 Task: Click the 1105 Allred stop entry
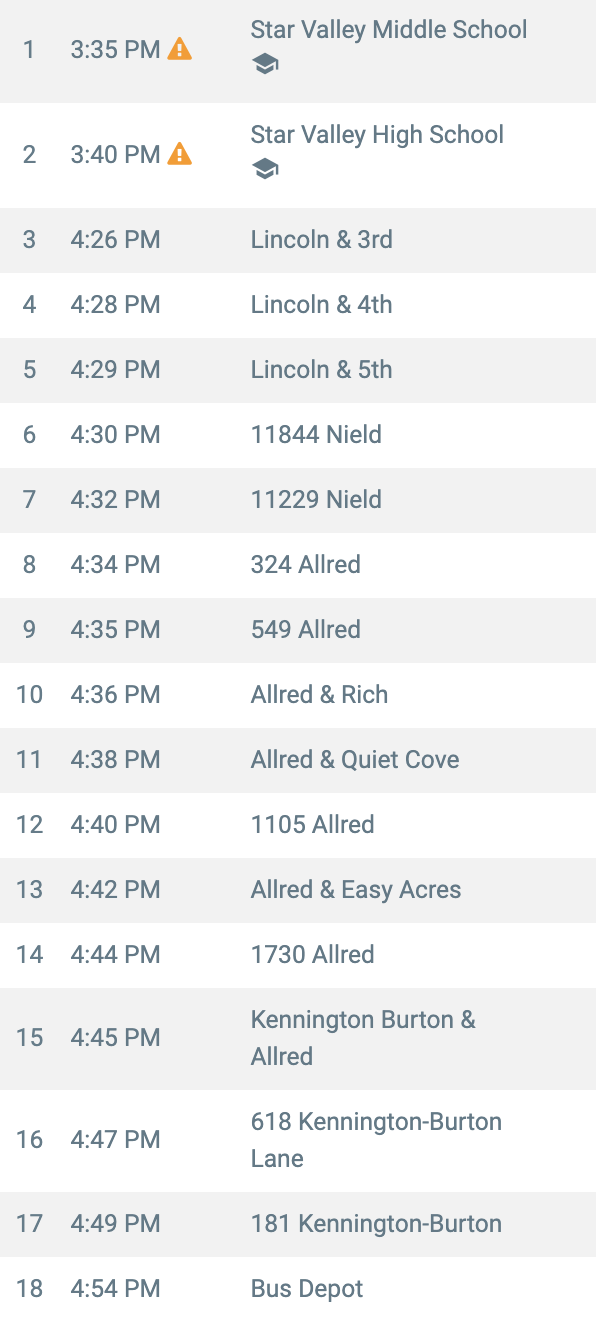point(298,825)
